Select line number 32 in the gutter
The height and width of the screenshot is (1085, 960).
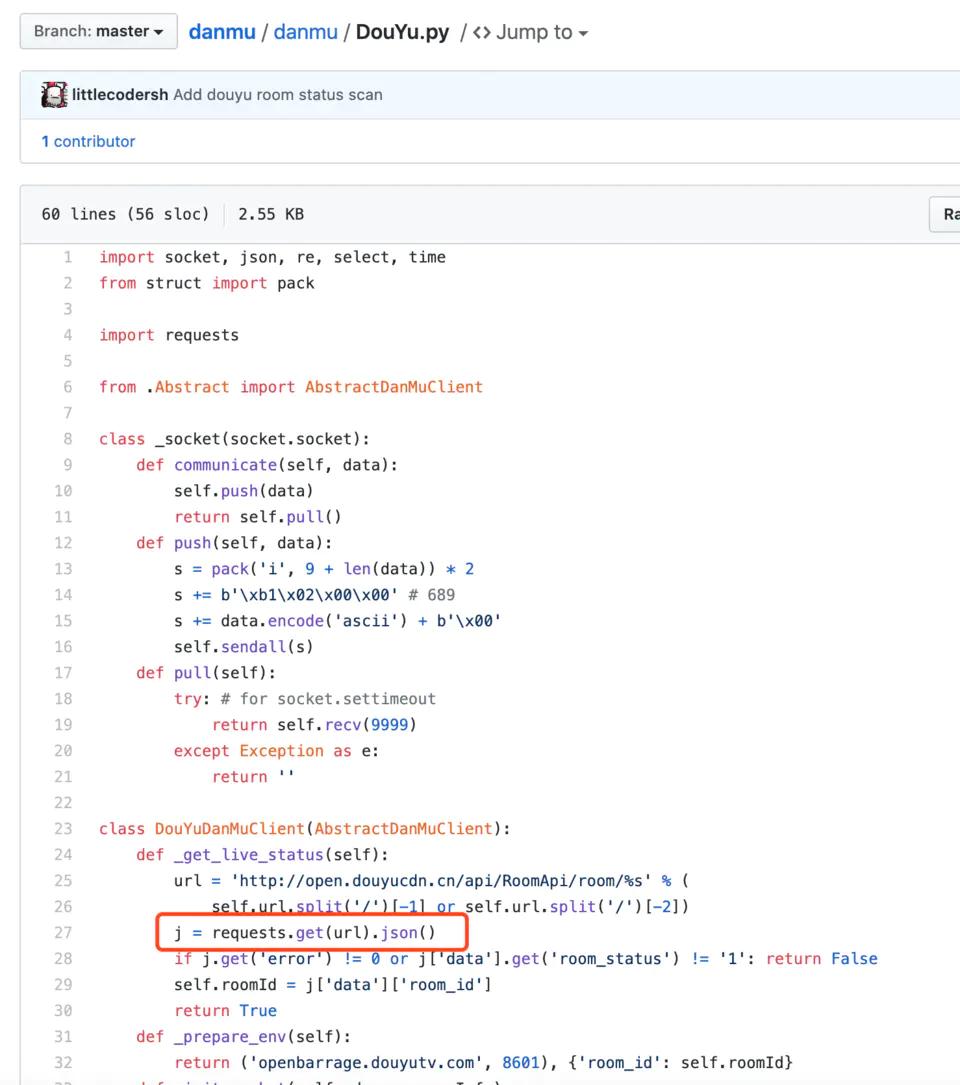tap(63, 1063)
